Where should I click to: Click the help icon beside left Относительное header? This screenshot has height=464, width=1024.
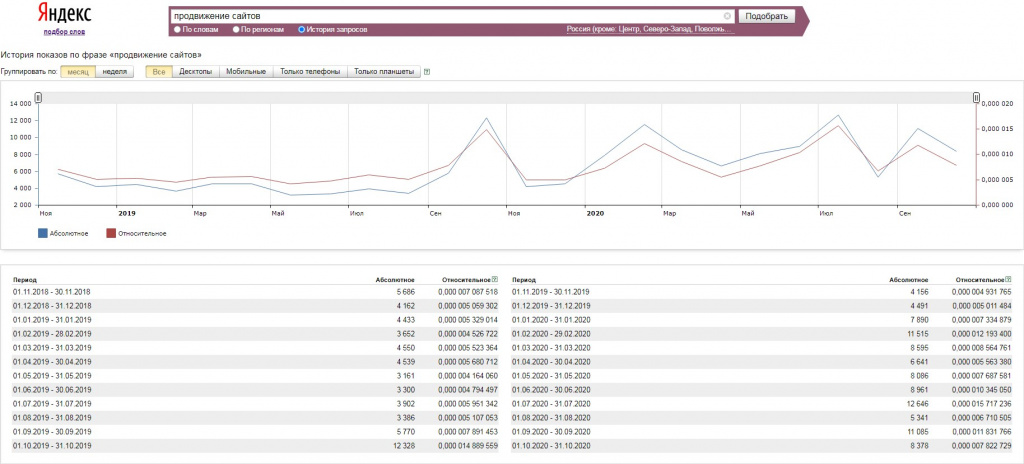pos(496,279)
